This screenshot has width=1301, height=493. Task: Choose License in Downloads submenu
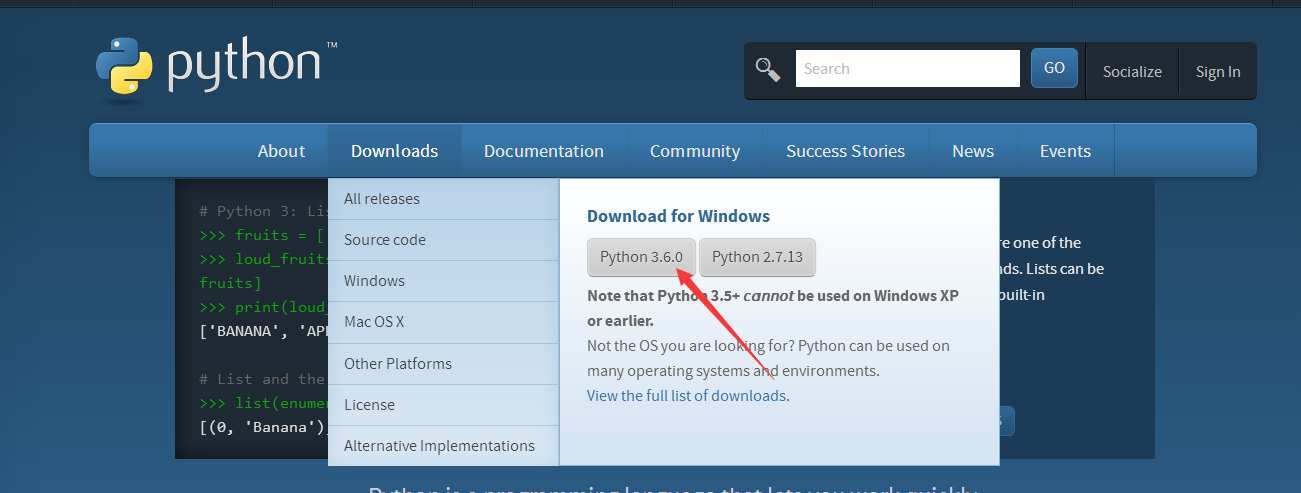[x=443, y=405]
